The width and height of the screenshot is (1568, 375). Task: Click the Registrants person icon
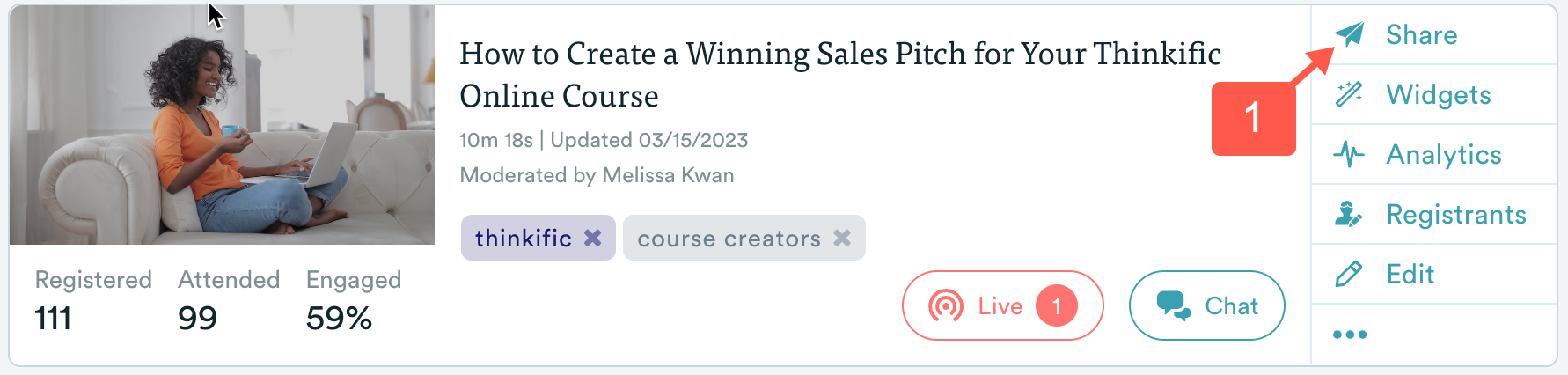point(1348,214)
